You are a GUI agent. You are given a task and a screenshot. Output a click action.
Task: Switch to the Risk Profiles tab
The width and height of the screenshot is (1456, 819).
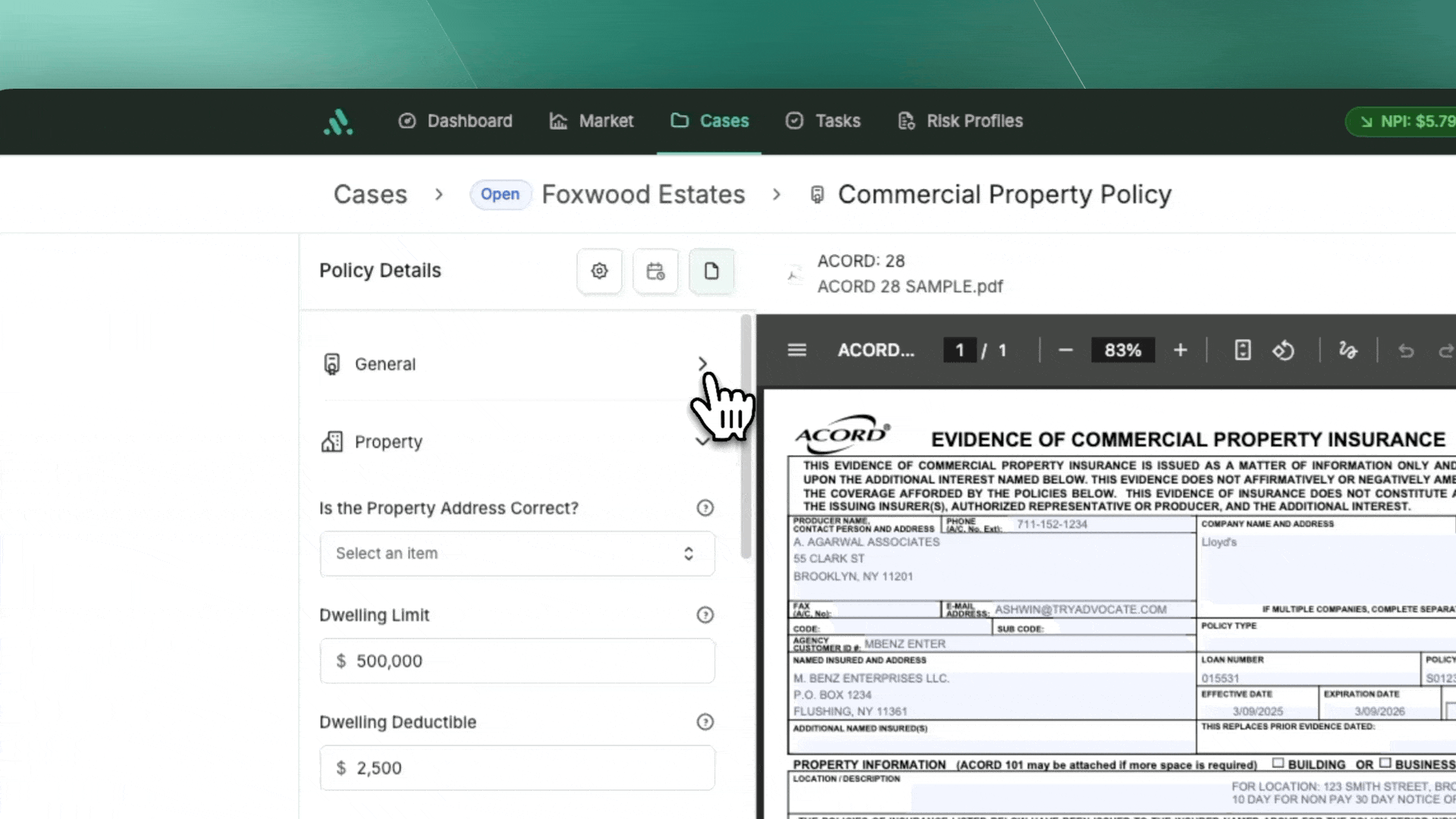(960, 121)
